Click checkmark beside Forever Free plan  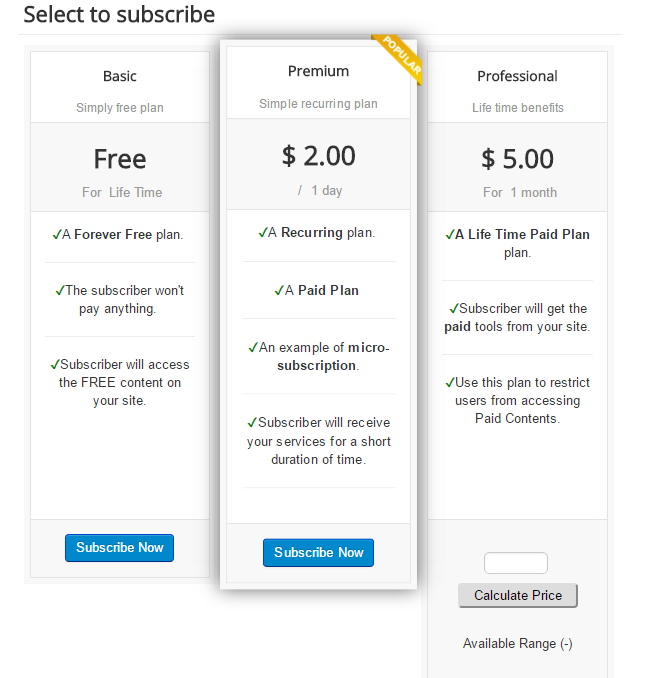click(56, 234)
